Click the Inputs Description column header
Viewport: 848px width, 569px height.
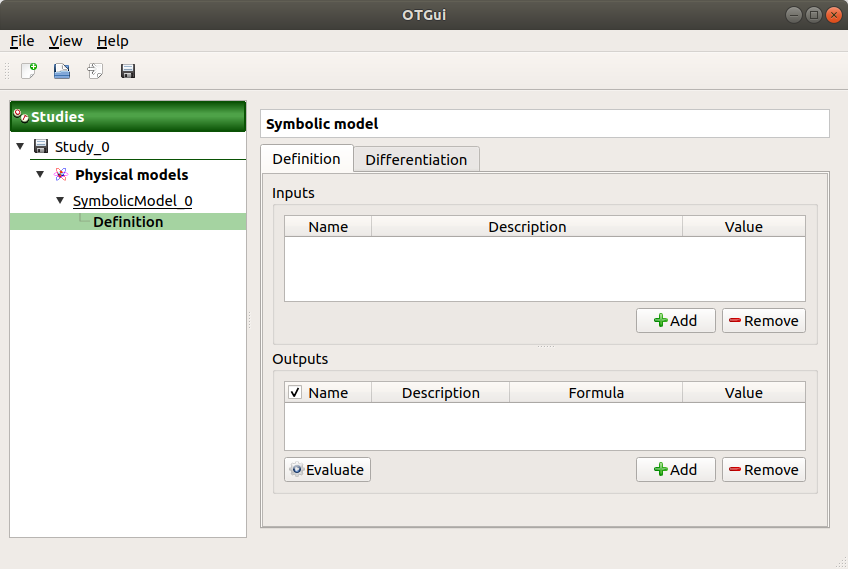(527, 227)
